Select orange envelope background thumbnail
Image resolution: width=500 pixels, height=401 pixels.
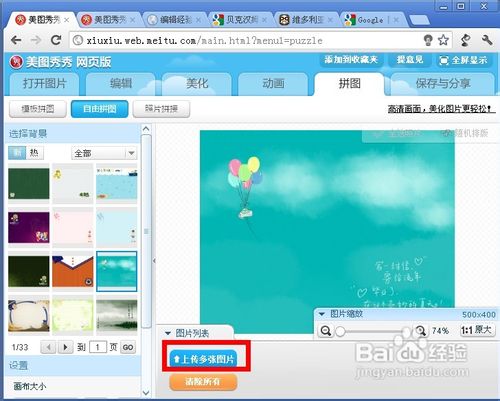[73, 271]
